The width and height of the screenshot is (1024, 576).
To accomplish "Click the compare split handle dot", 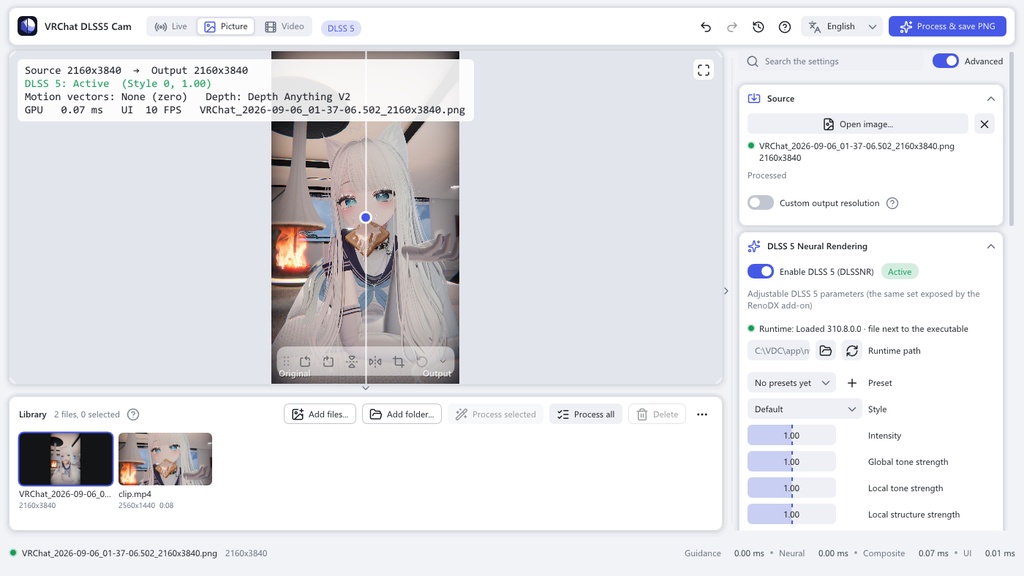I will [366, 217].
